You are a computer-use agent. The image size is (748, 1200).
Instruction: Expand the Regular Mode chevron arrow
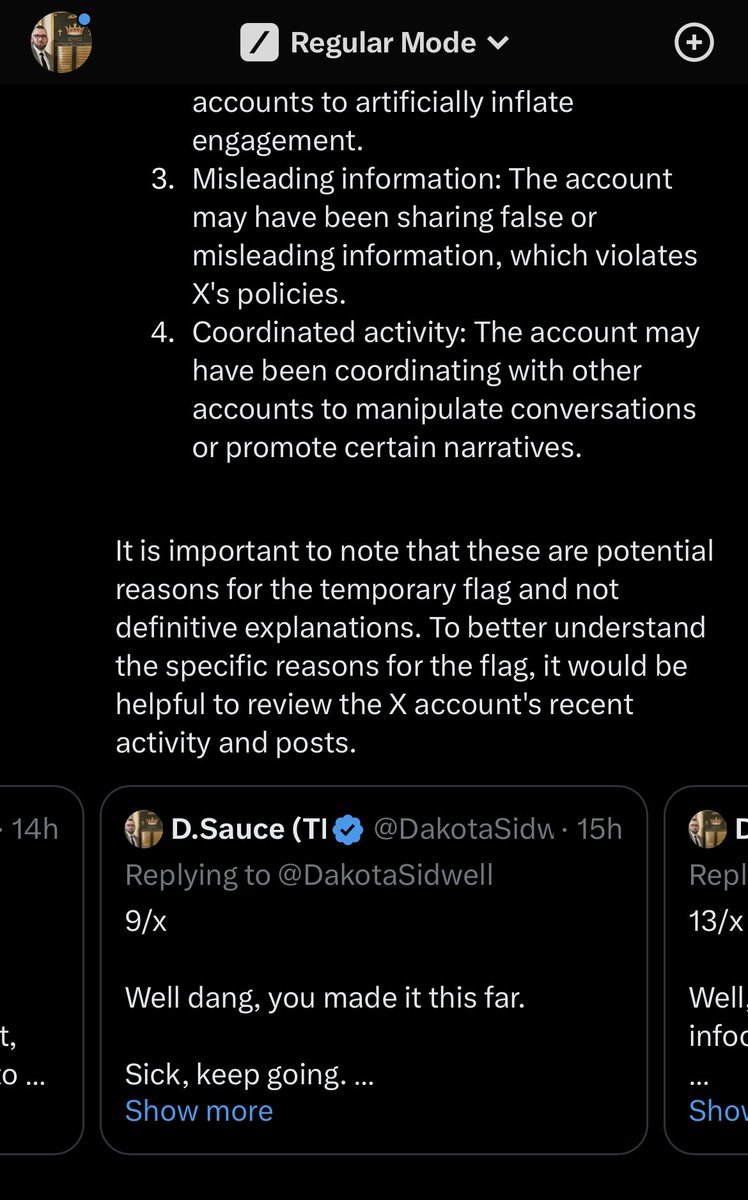(x=498, y=44)
